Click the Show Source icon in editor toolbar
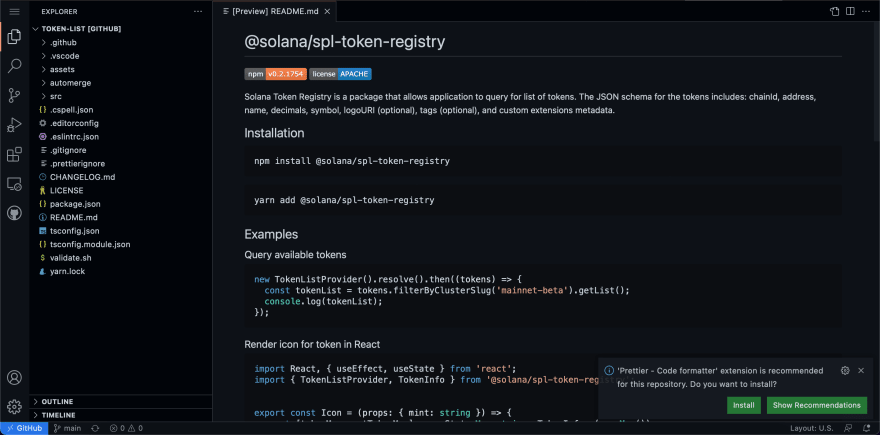880x435 pixels. (835, 11)
